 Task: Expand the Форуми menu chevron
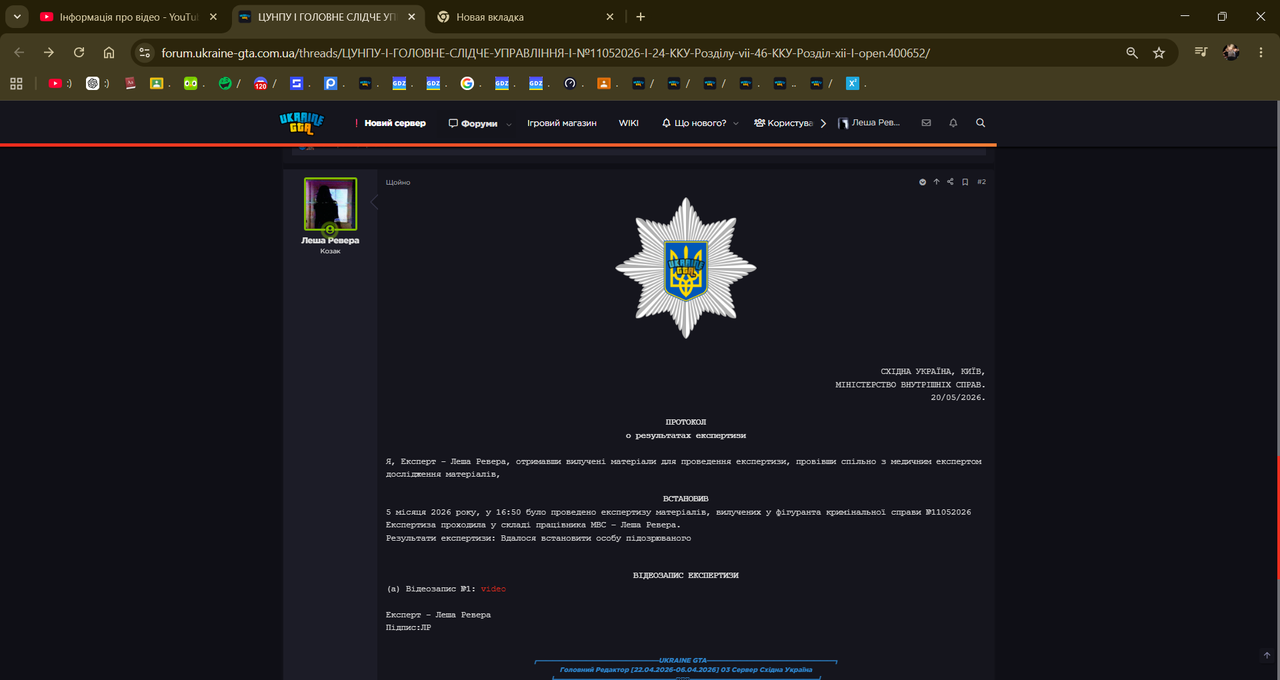508,124
